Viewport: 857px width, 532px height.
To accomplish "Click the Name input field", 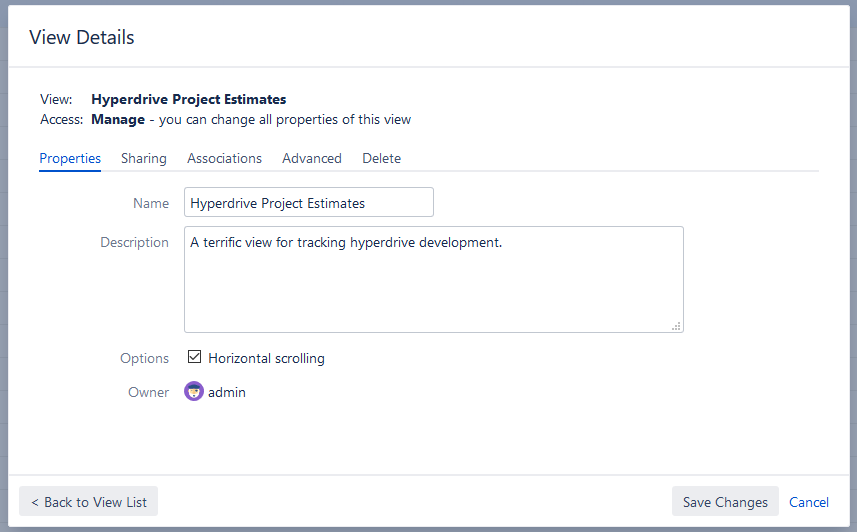I will (309, 203).
